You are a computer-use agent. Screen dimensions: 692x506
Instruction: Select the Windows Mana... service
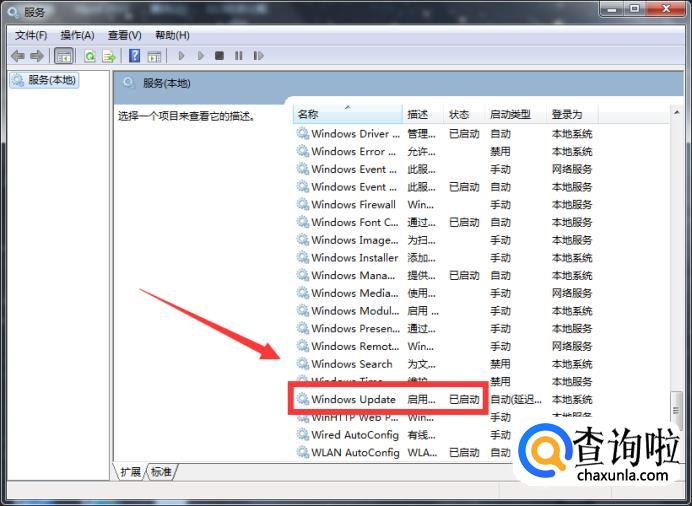click(x=445, y=275)
